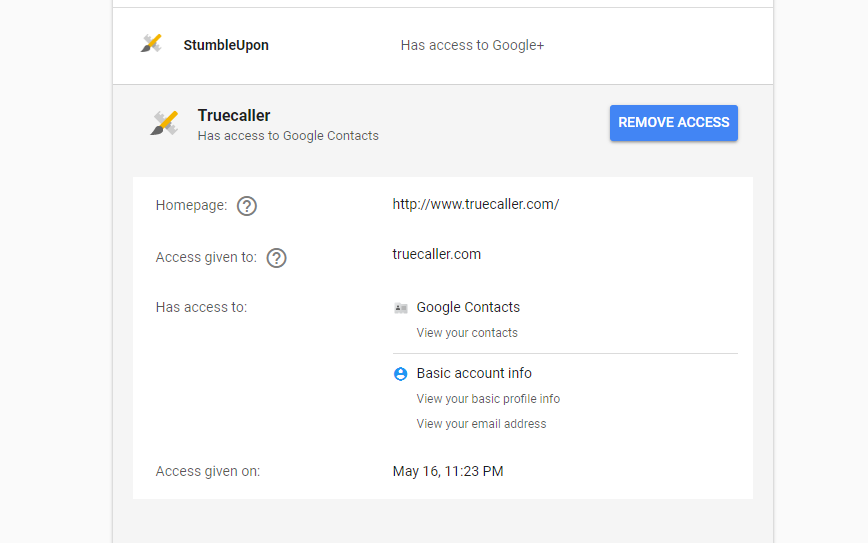868x543 pixels.
Task: Remove Truecaller's access
Action: tap(674, 123)
